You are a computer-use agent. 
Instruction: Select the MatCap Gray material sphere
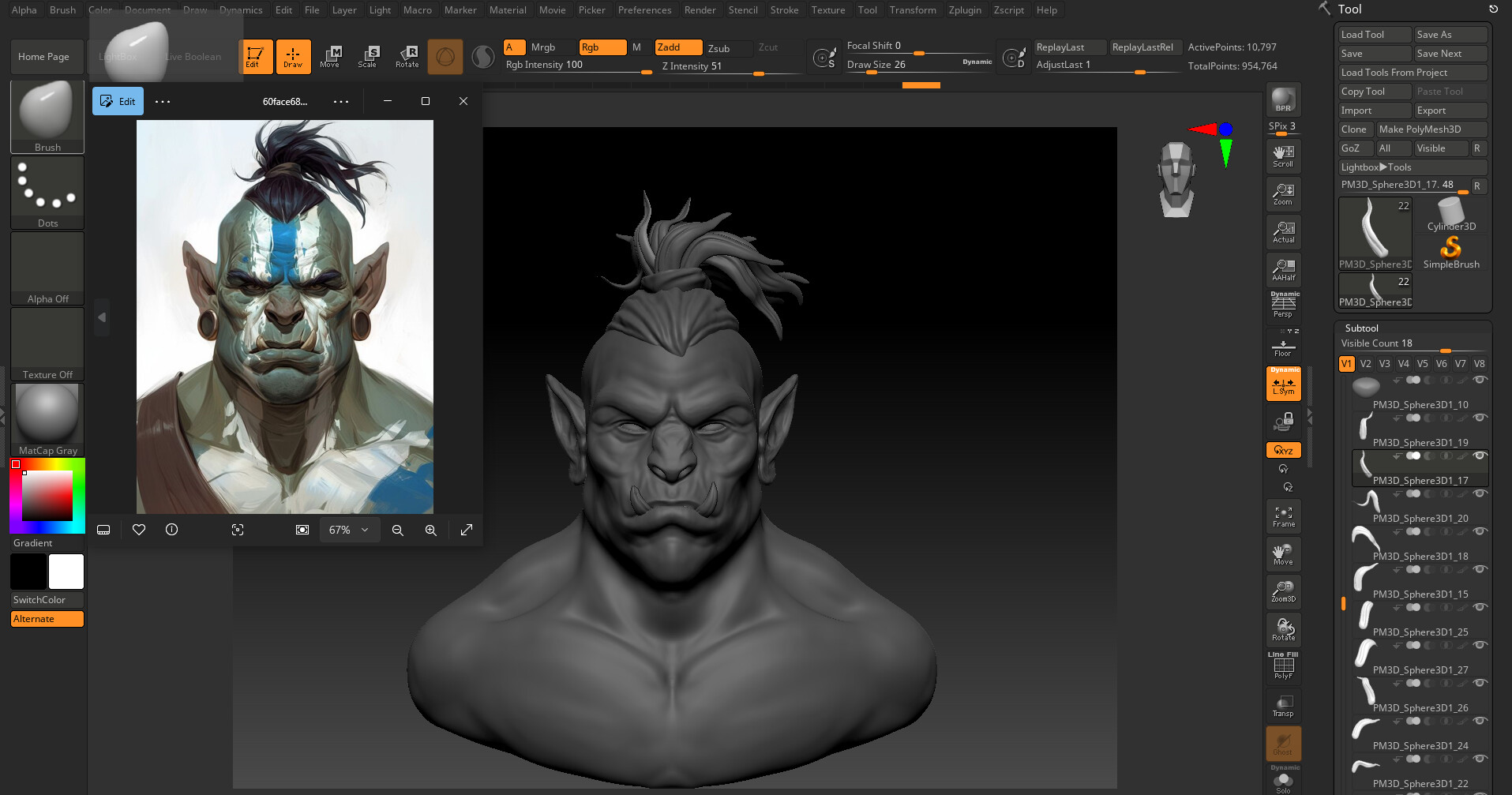click(x=47, y=412)
